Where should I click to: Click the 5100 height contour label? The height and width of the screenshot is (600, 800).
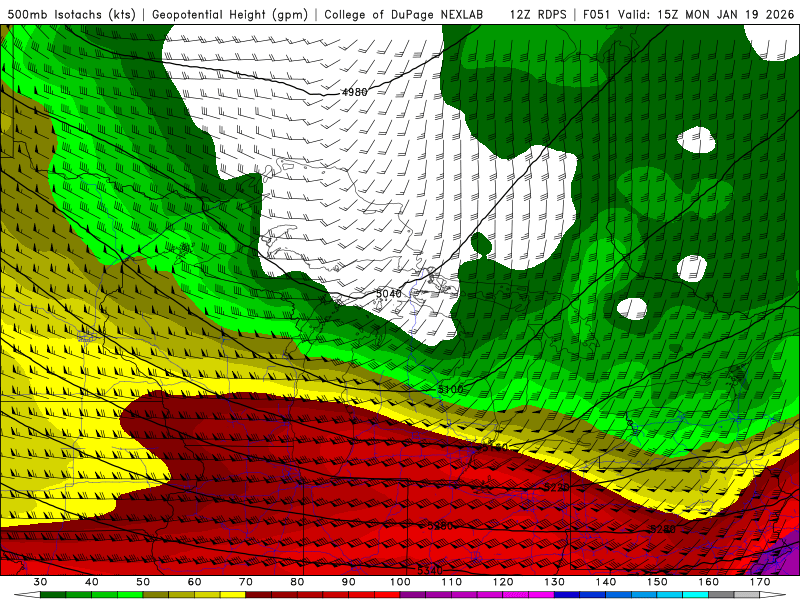451,389
